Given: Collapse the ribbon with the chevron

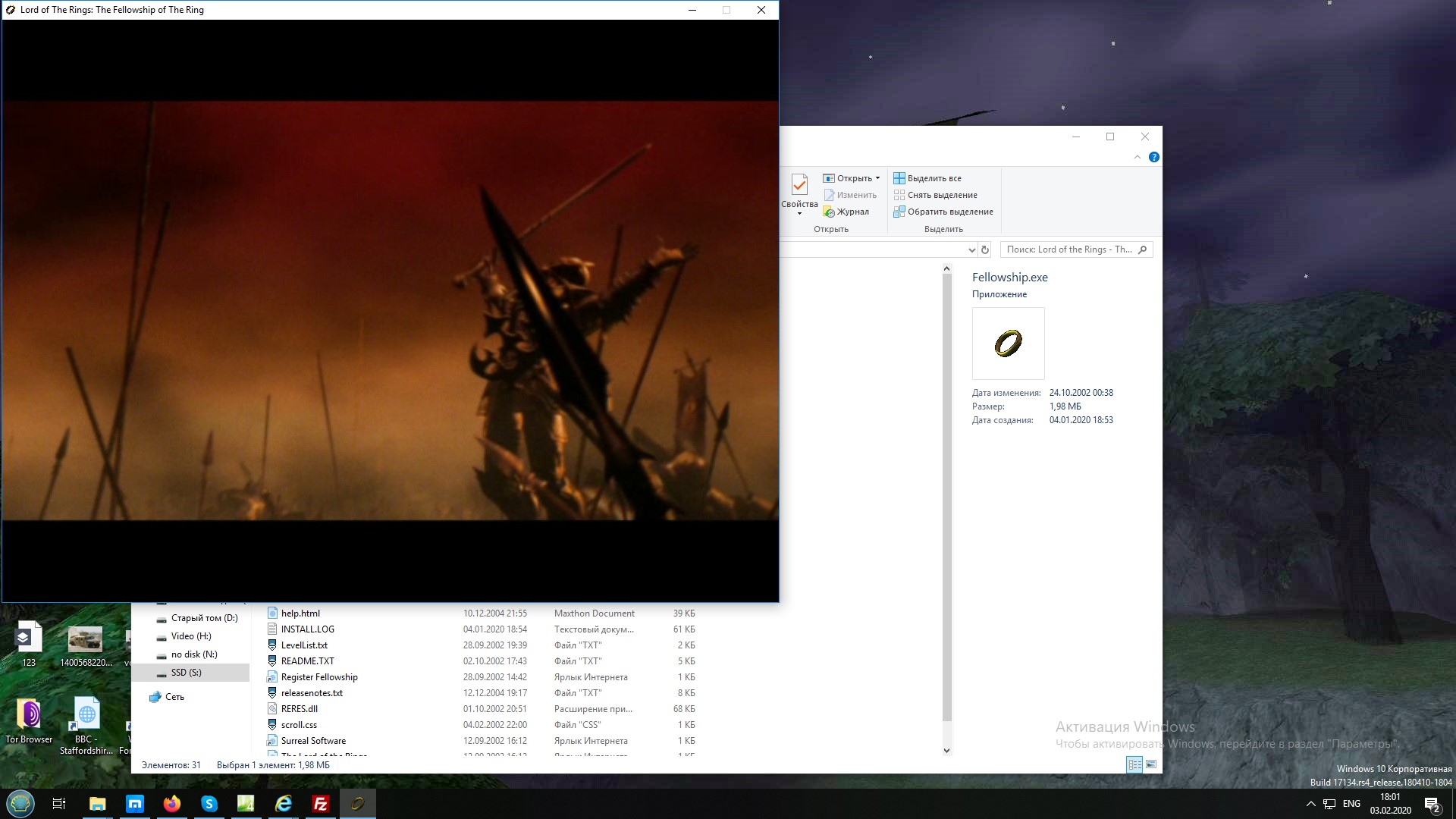Looking at the screenshot, I should tap(1137, 157).
